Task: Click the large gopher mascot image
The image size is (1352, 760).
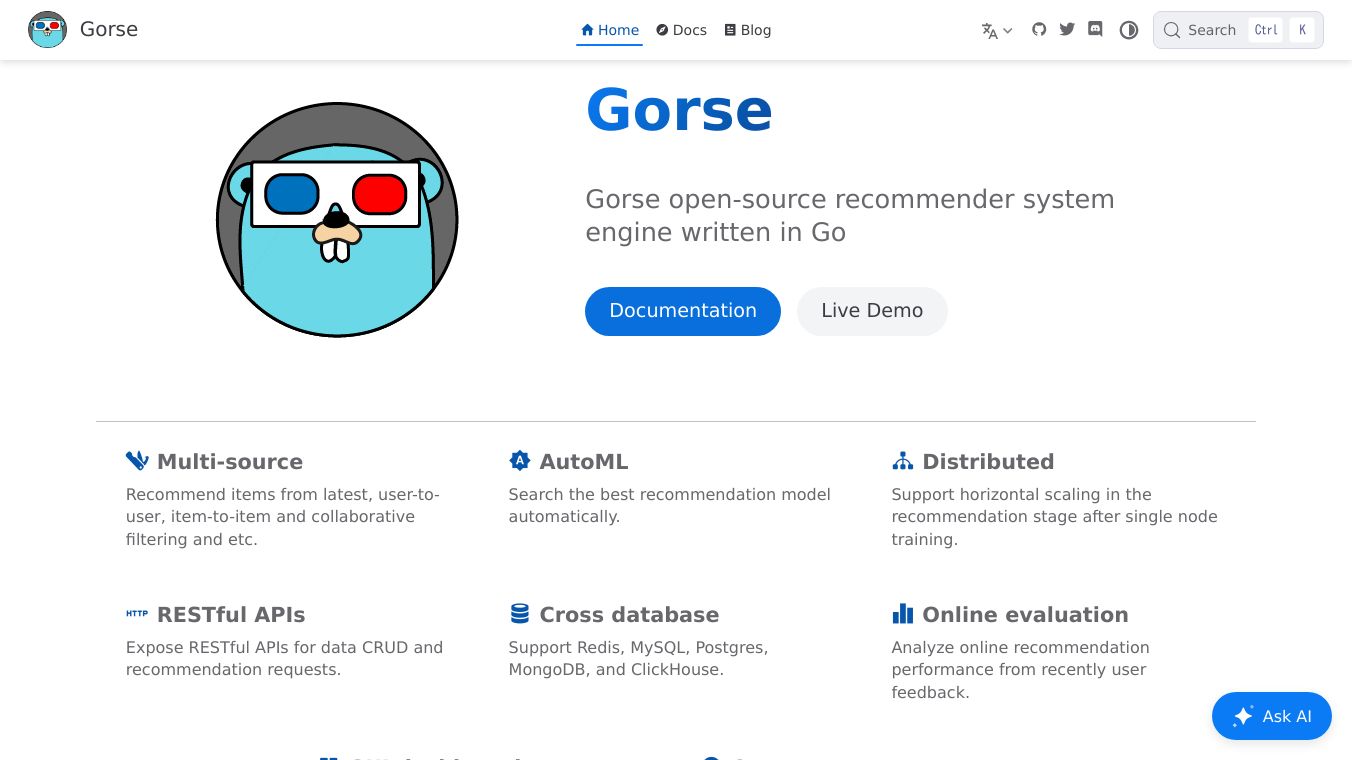Action: pyautogui.click(x=337, y=220)
